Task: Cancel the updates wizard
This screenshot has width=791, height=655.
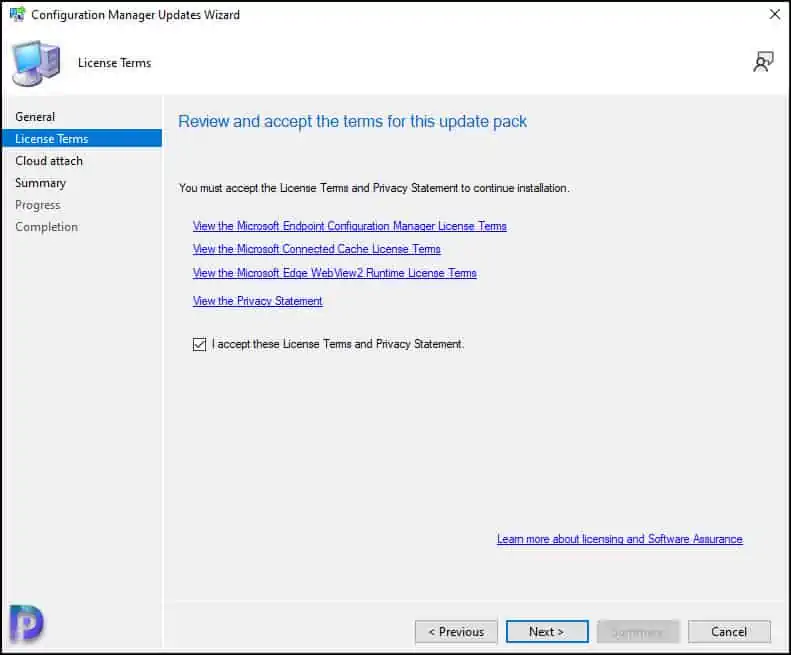Action: coord(729,632)
